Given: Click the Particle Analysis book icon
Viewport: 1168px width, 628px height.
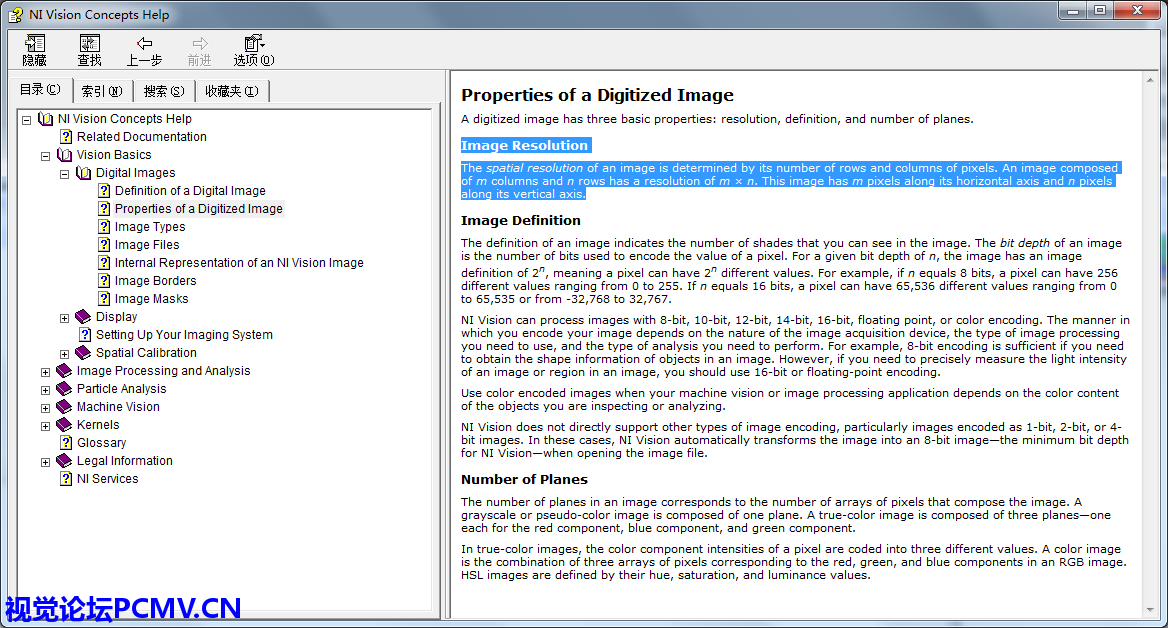Looking at the screenshot, I should click(x=64, y=388).
